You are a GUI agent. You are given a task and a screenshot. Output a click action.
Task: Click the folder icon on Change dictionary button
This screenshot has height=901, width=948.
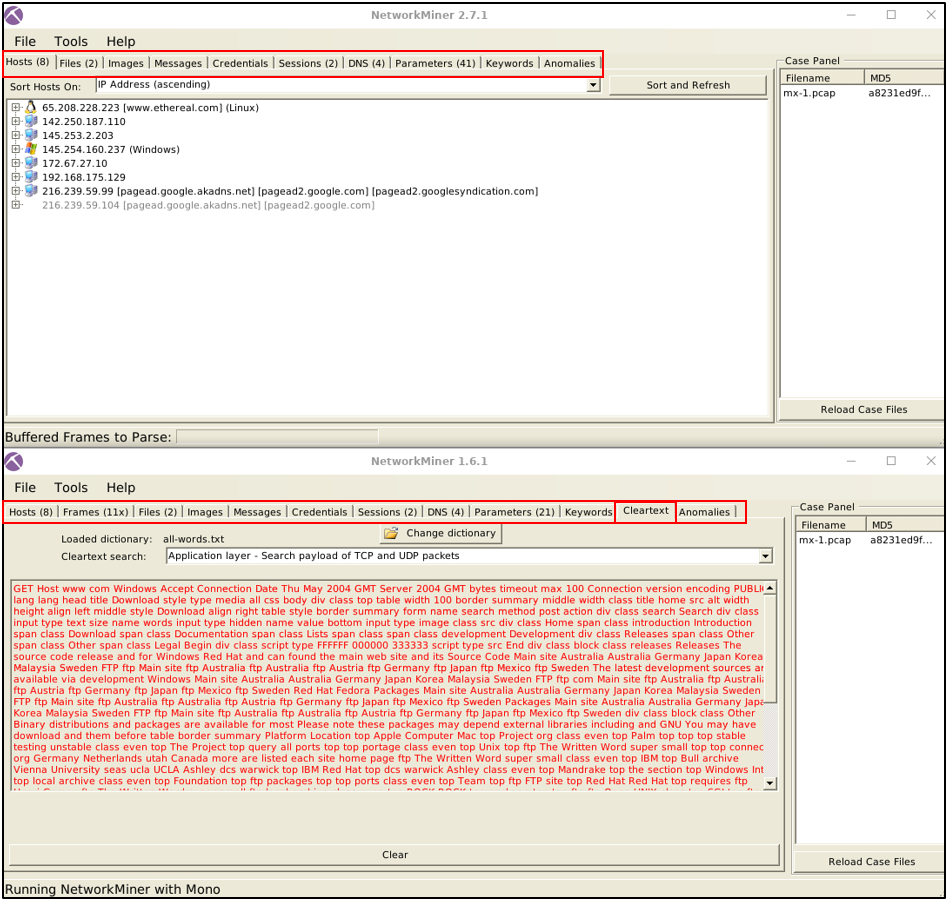point(391,533)
